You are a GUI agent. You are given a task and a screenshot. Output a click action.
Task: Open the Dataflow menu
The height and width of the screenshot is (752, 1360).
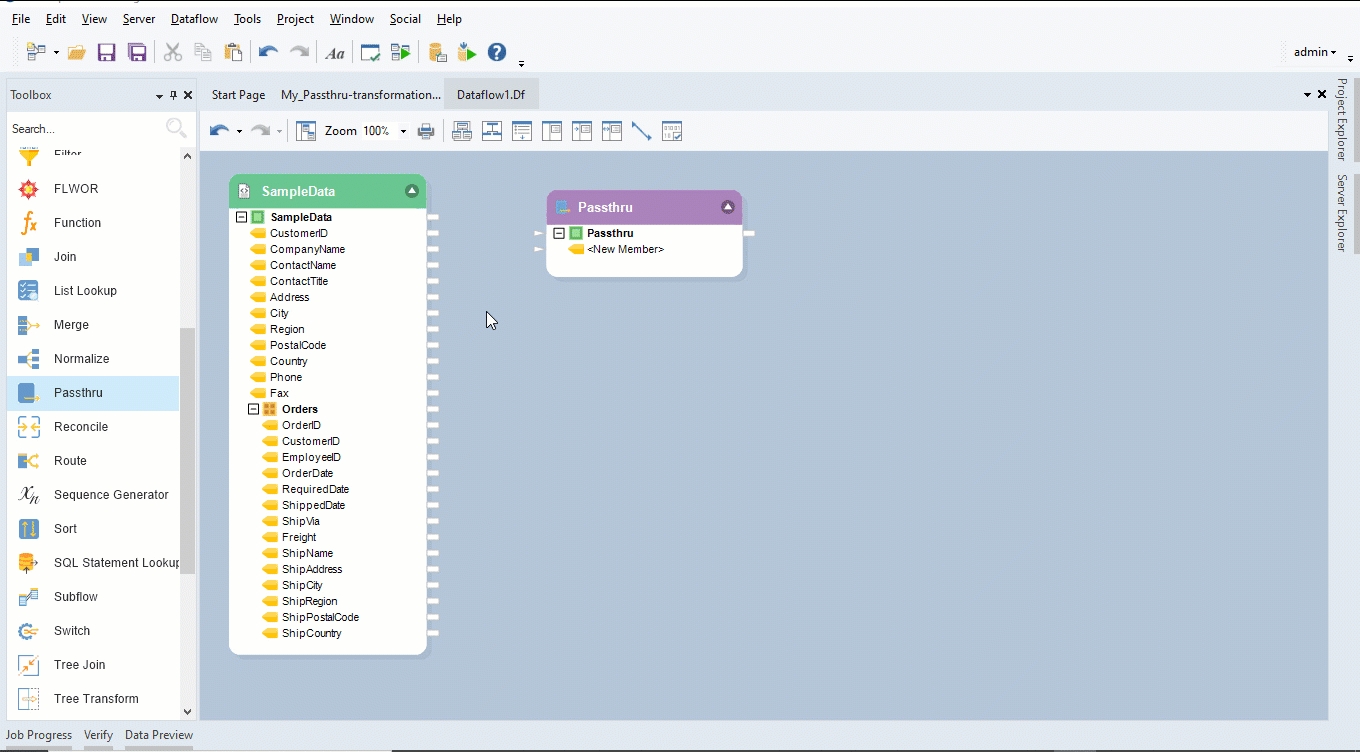pyautogui.click(x=196, y=19)
